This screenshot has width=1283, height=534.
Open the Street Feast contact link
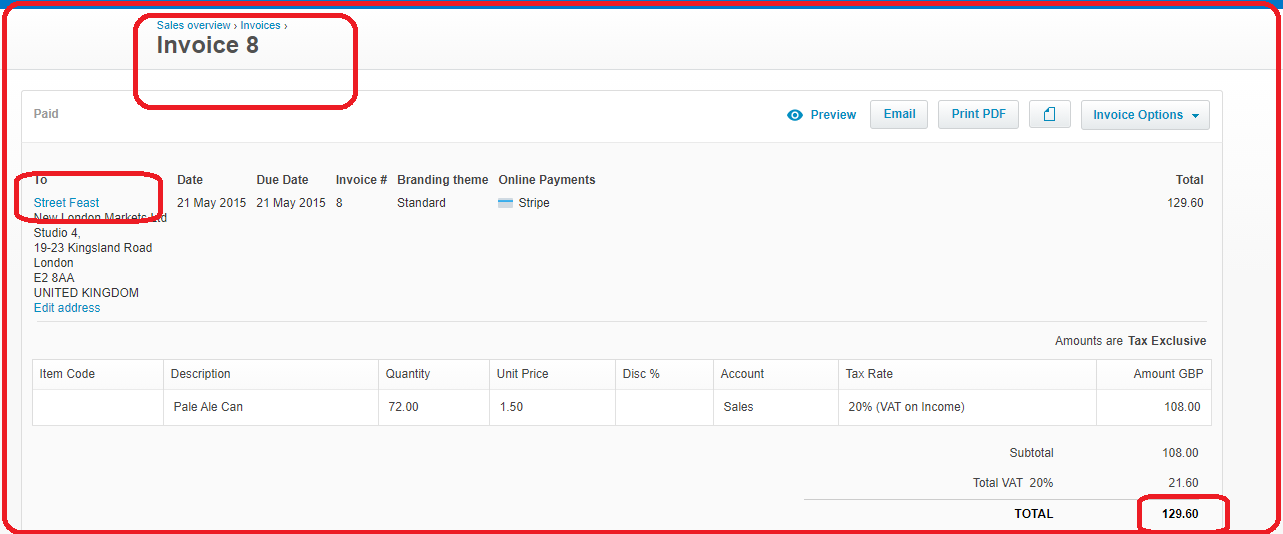tap(66, 203)
